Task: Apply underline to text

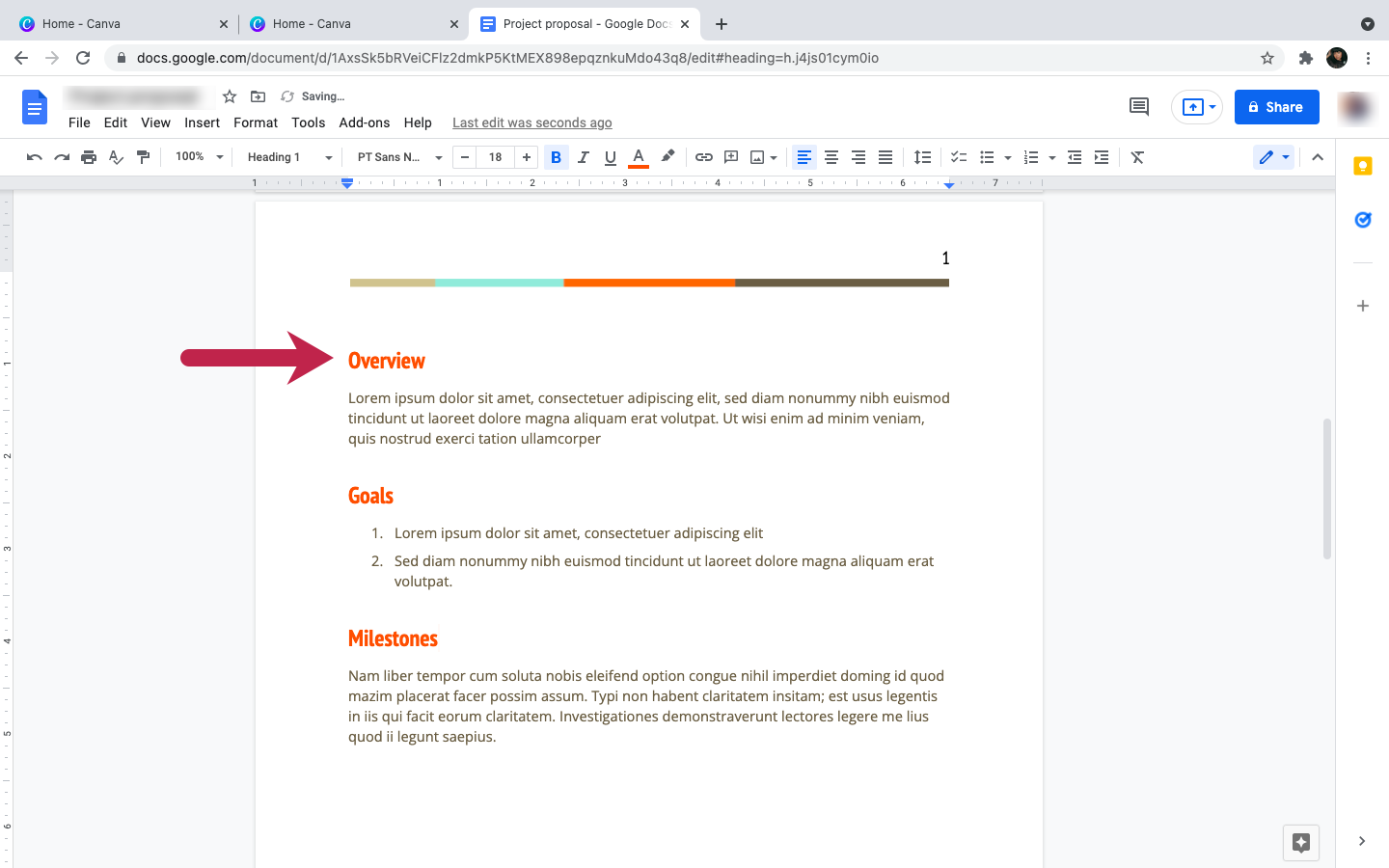Action: pos(610,156)
